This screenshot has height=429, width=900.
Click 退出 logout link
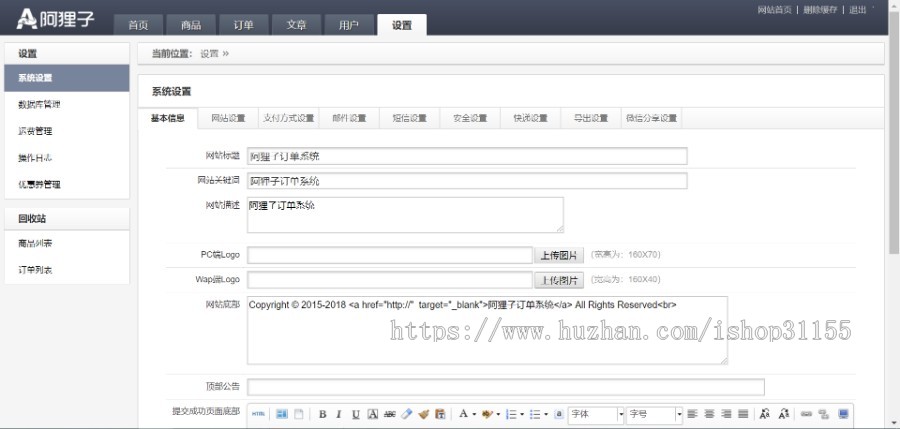click(x=858, y=10)
